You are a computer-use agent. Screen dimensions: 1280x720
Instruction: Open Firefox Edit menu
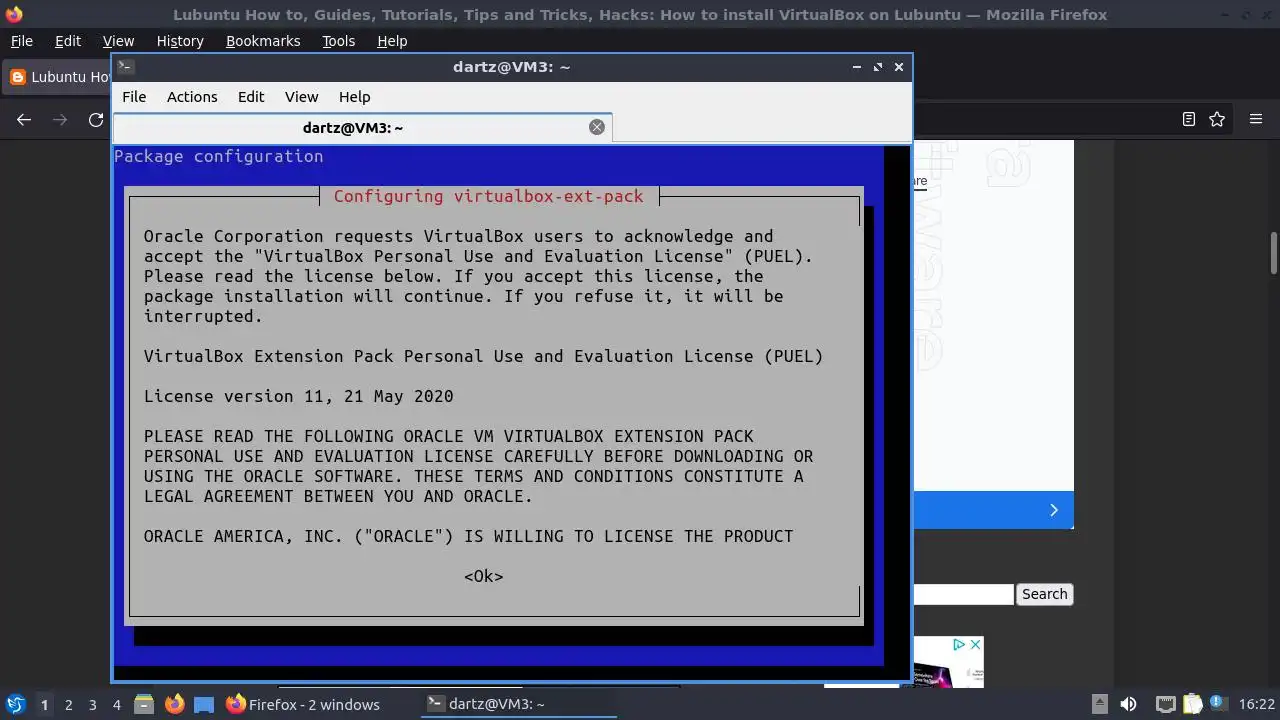68,41
